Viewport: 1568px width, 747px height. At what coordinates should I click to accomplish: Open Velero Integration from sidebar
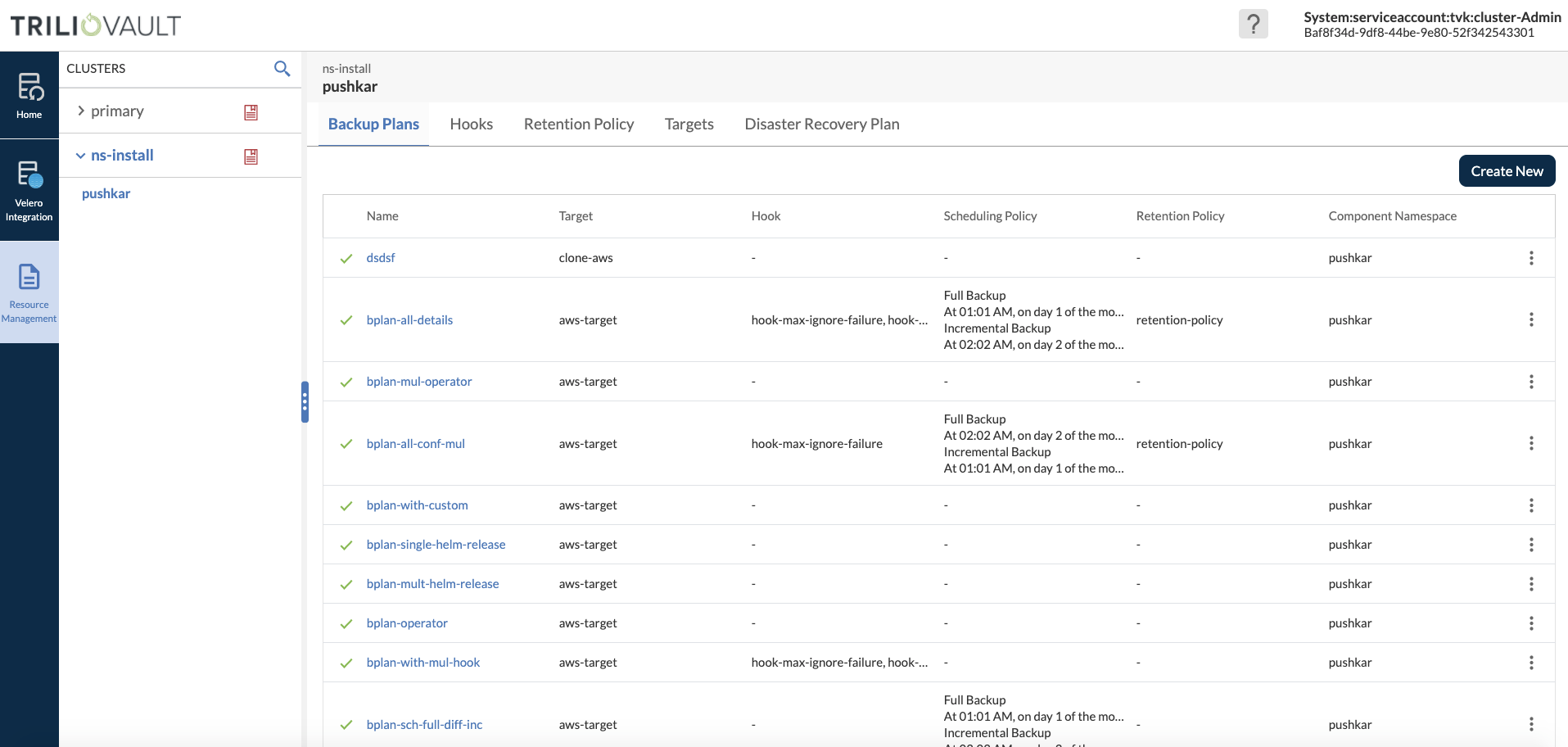(29, 190)
